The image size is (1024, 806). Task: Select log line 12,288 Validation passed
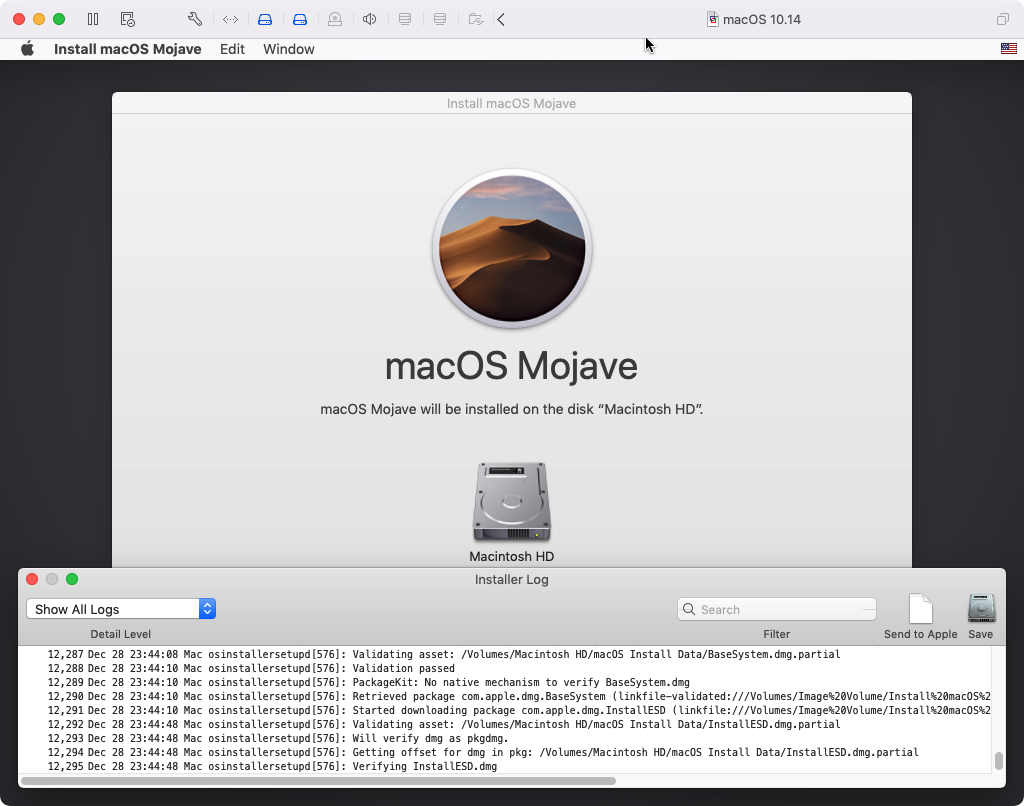504,668
